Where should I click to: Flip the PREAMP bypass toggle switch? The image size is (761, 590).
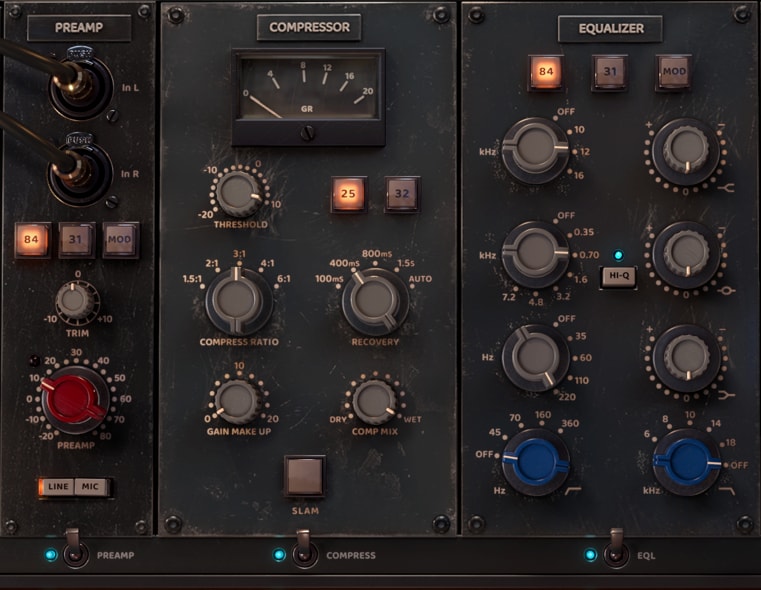75,549
